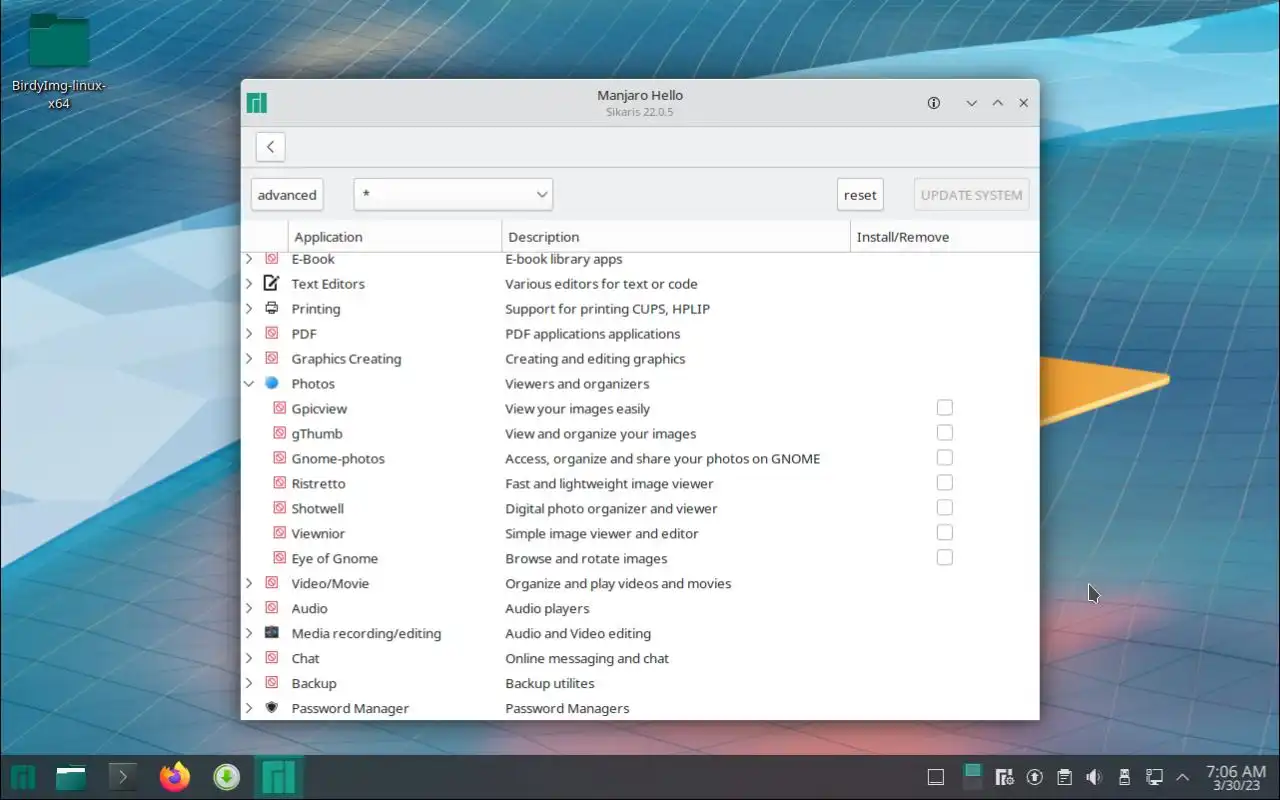Open the file manager from the taskbar
Screen dimensions: 1280x800
pos(71,777)
